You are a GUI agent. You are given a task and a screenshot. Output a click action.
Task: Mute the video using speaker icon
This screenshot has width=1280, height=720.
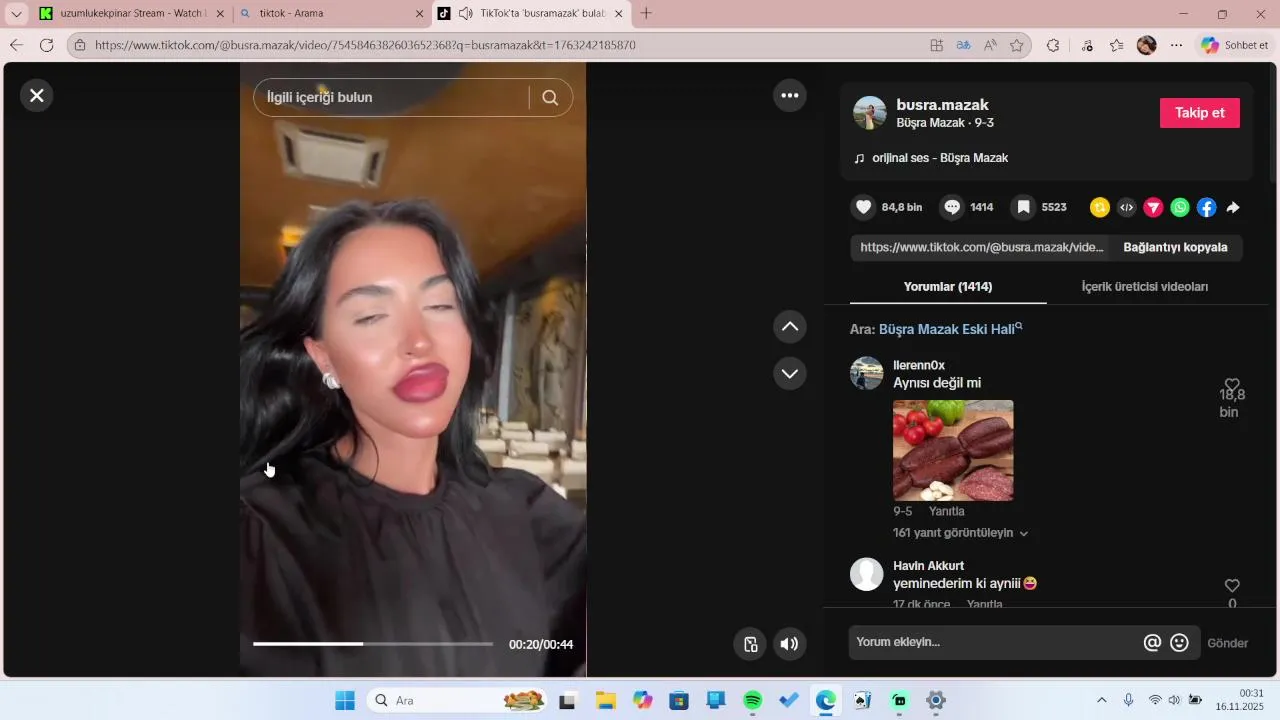tap(790, 644)
